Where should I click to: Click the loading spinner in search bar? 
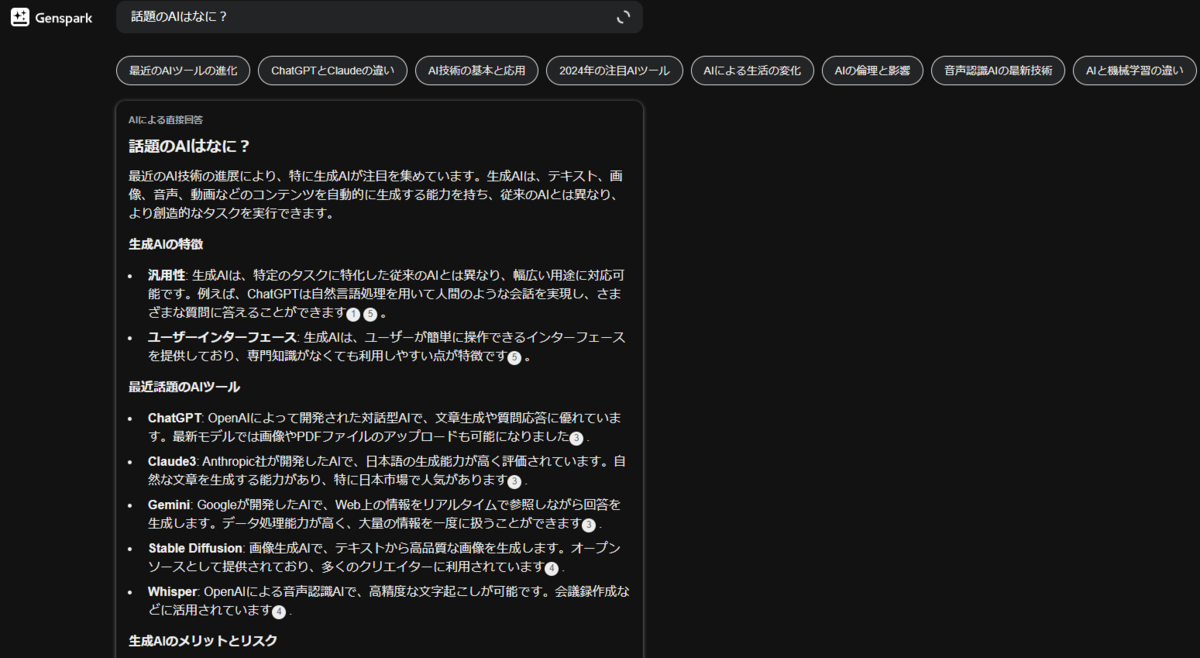click(624, 17)
